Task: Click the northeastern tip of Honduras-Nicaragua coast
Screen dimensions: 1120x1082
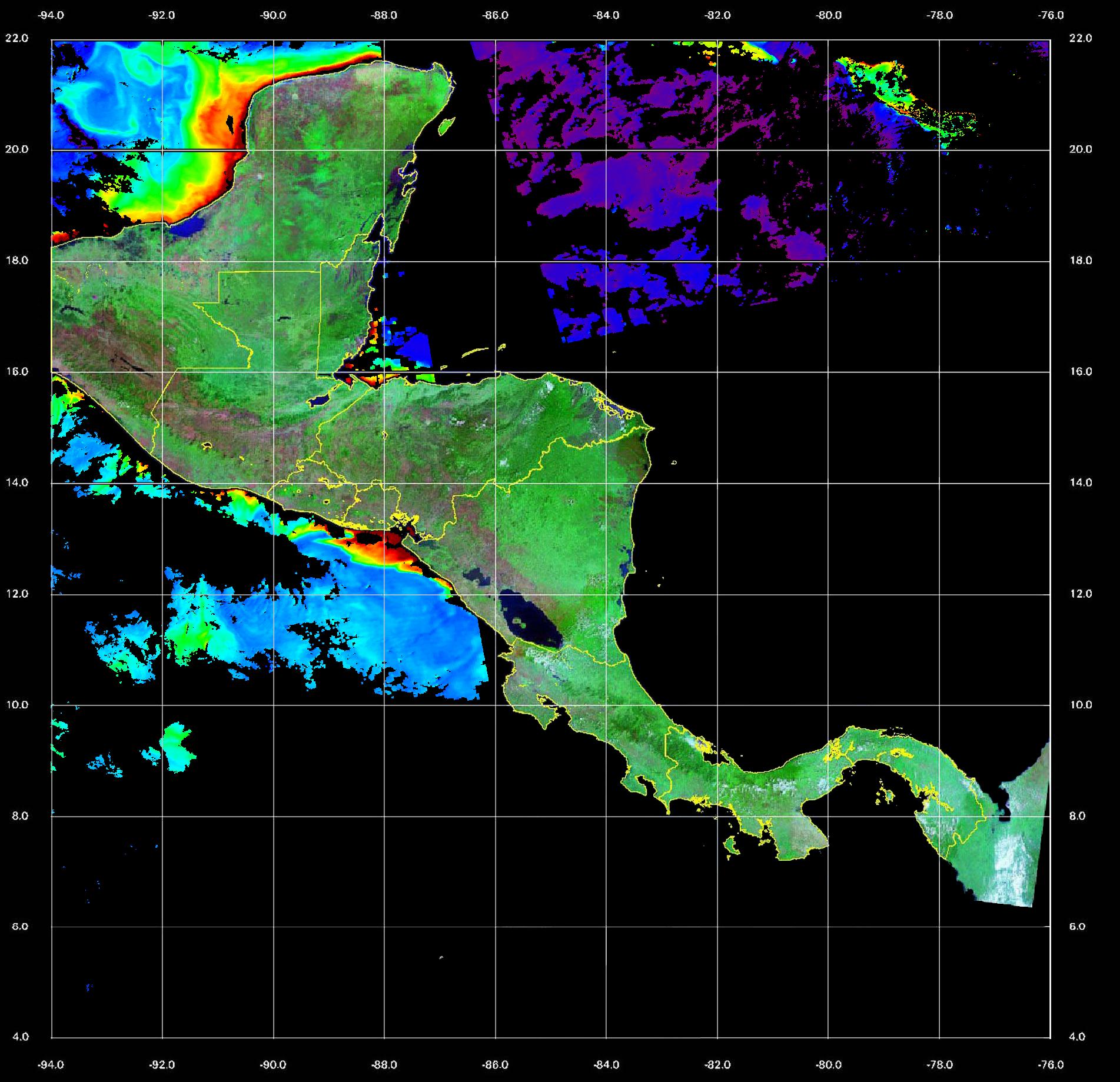Action: 650,428
